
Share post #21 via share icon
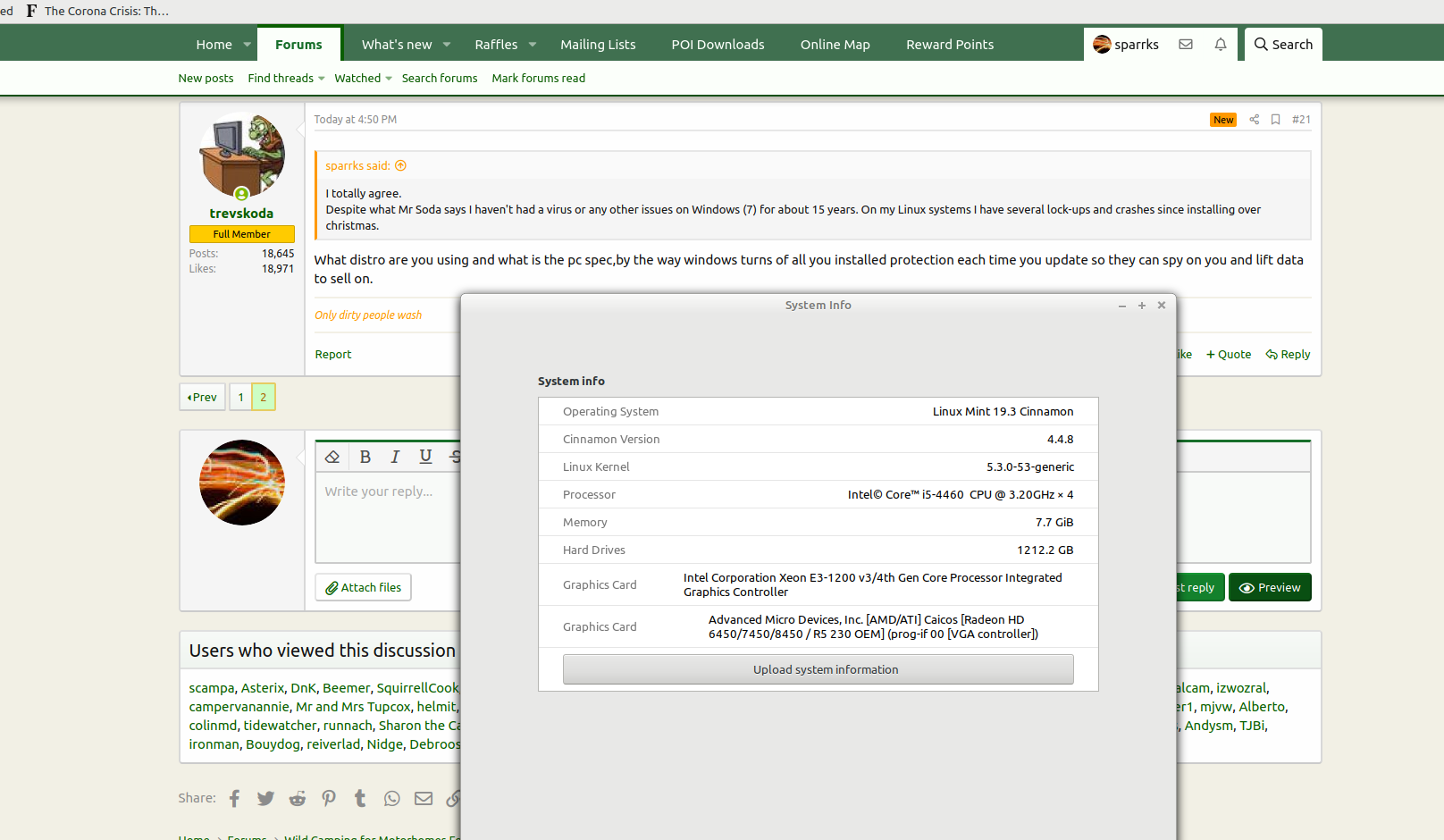point(1254,120)
